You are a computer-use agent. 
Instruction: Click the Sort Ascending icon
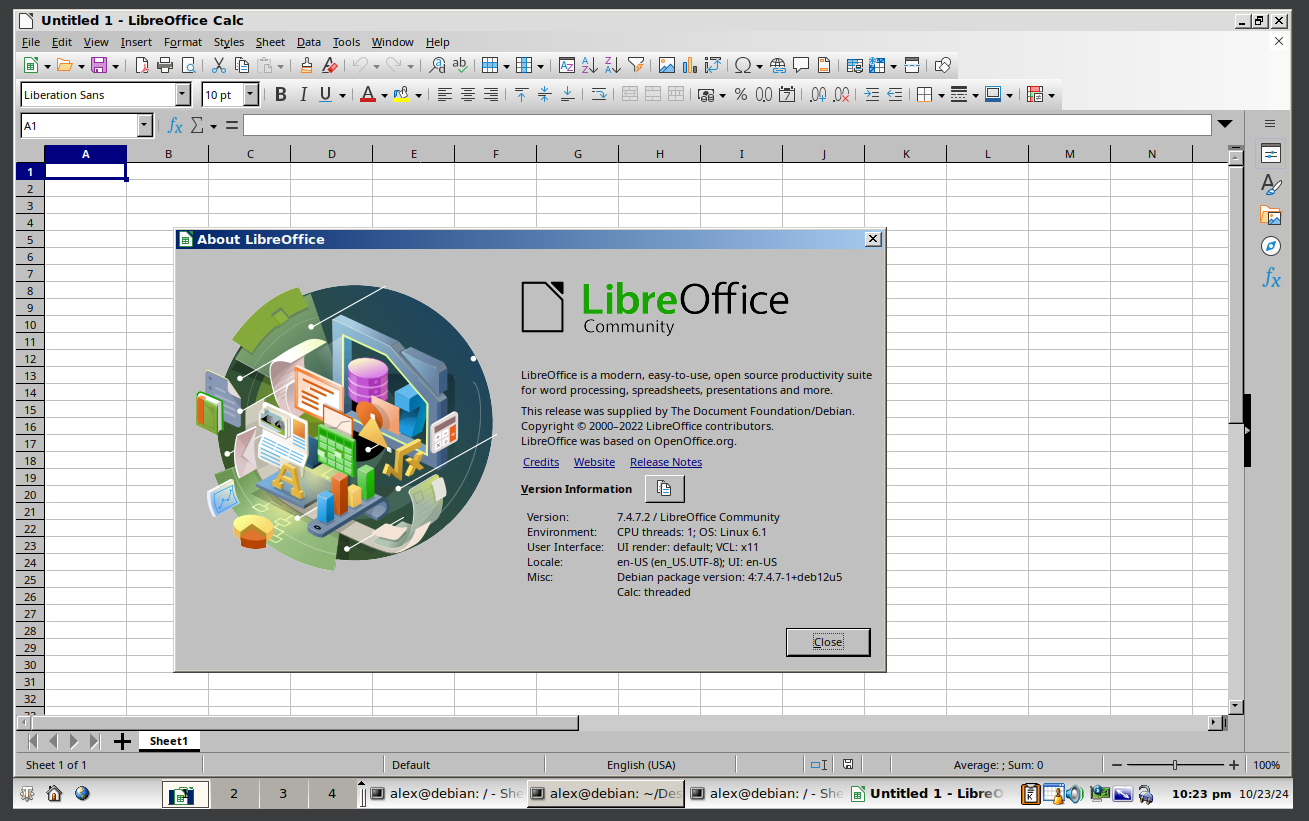[x=590, y=66]
